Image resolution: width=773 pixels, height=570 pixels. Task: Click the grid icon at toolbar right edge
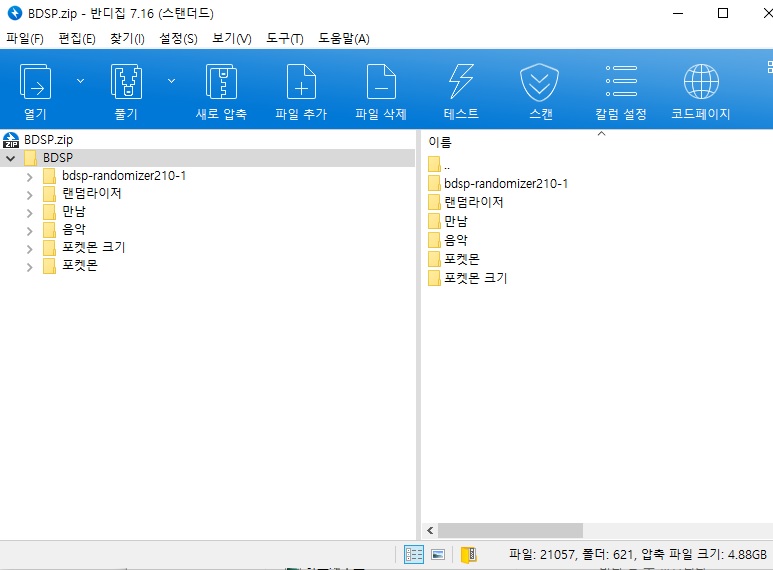(x=770, y=67)
